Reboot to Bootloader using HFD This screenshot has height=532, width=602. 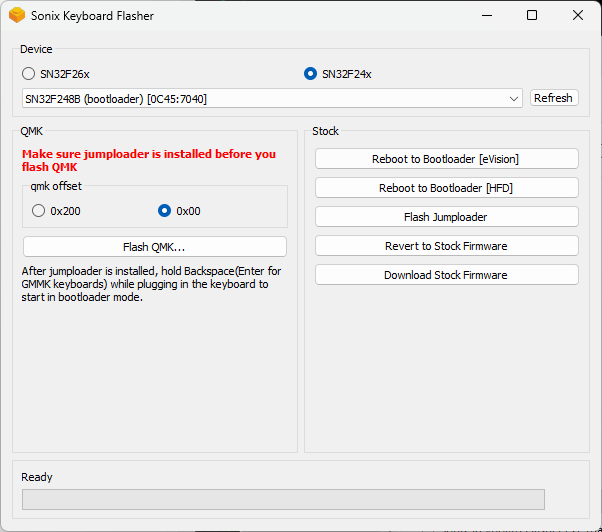447,188
